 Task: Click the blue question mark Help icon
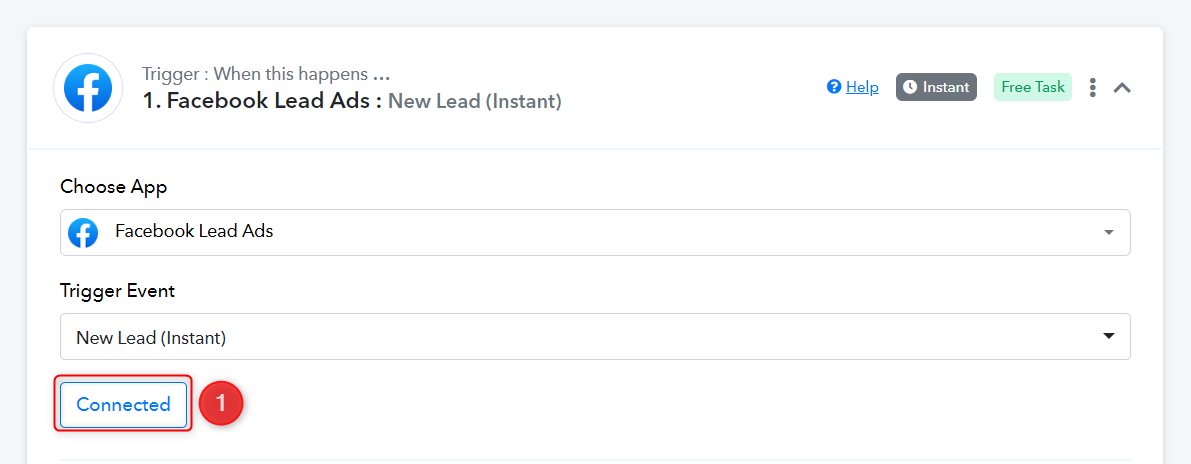tap(834, 87)
